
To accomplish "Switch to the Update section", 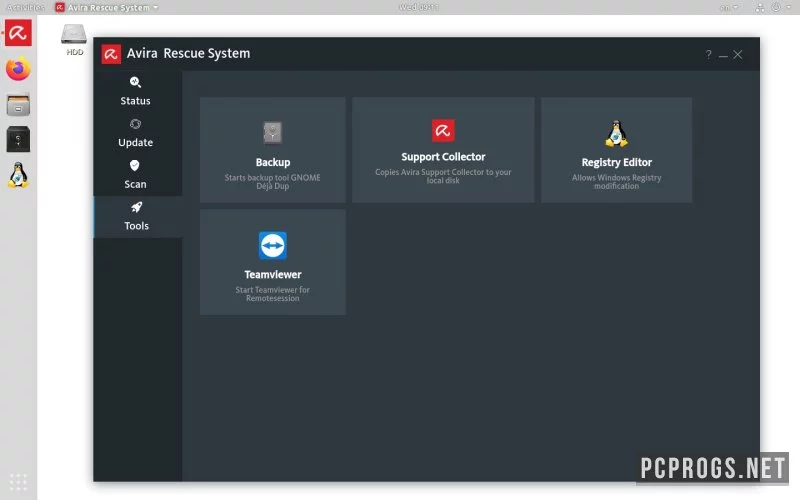I will [x=136, y=133].
